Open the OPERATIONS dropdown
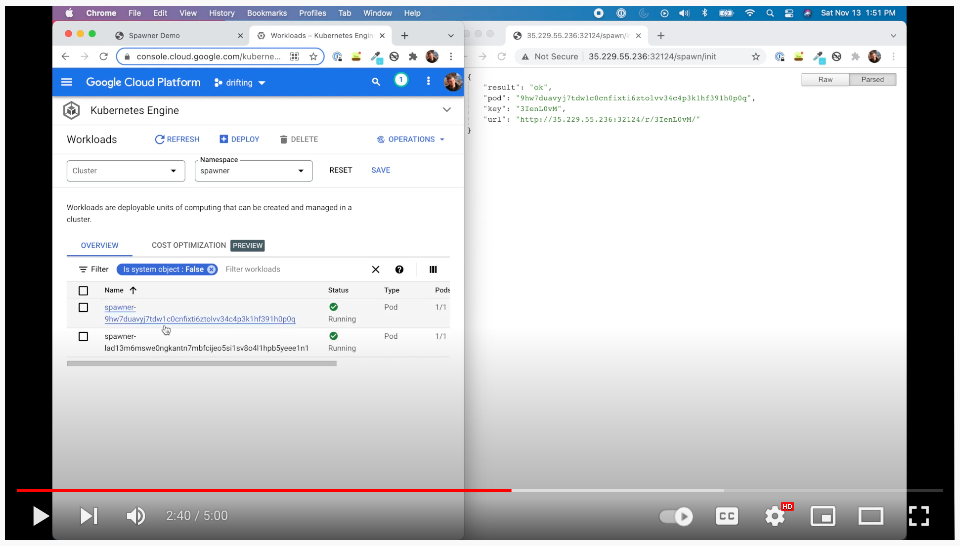The width and height of the screenshot is (960, 546). (x=411, y=140)
